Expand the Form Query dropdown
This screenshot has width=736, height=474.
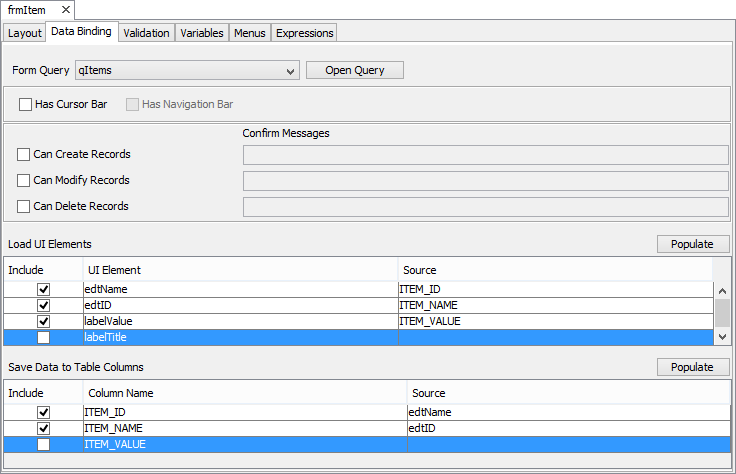click(291, 71)
